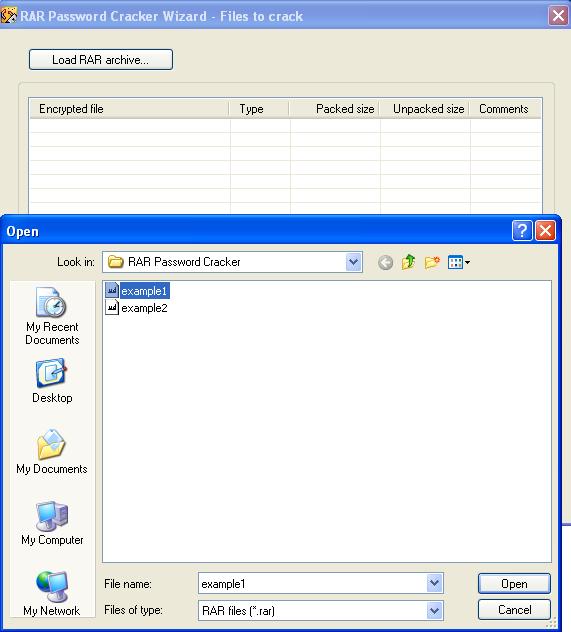Sort by Packed size column header
Viewport: 571px width, 632px height.
coord(334,109)
